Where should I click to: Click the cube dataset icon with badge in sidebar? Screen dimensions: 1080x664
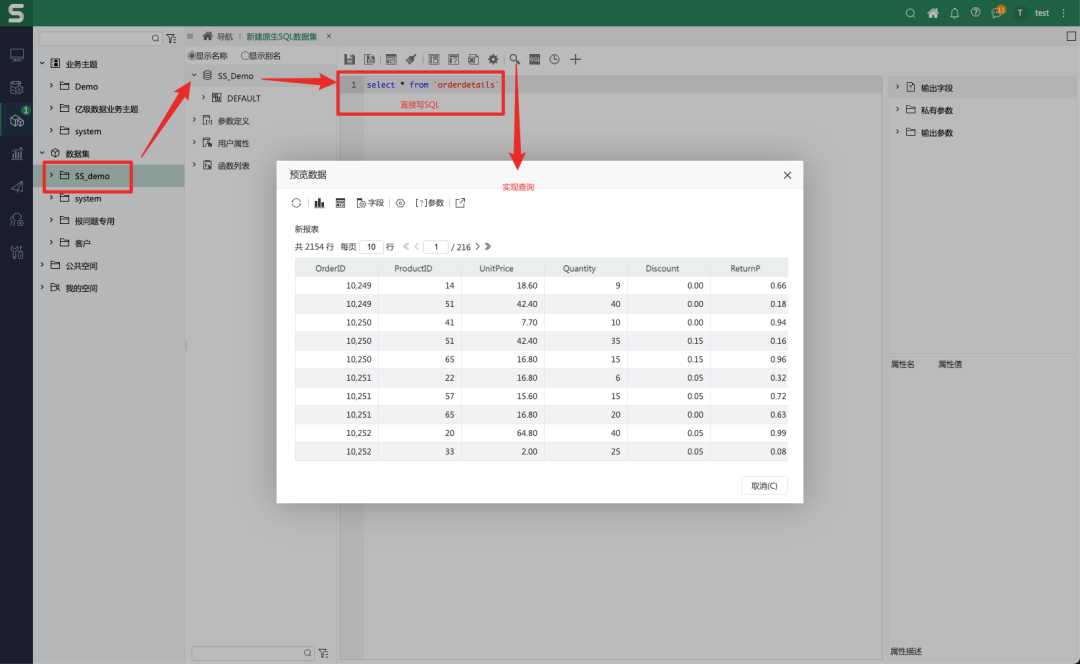(x=17, y=120)
